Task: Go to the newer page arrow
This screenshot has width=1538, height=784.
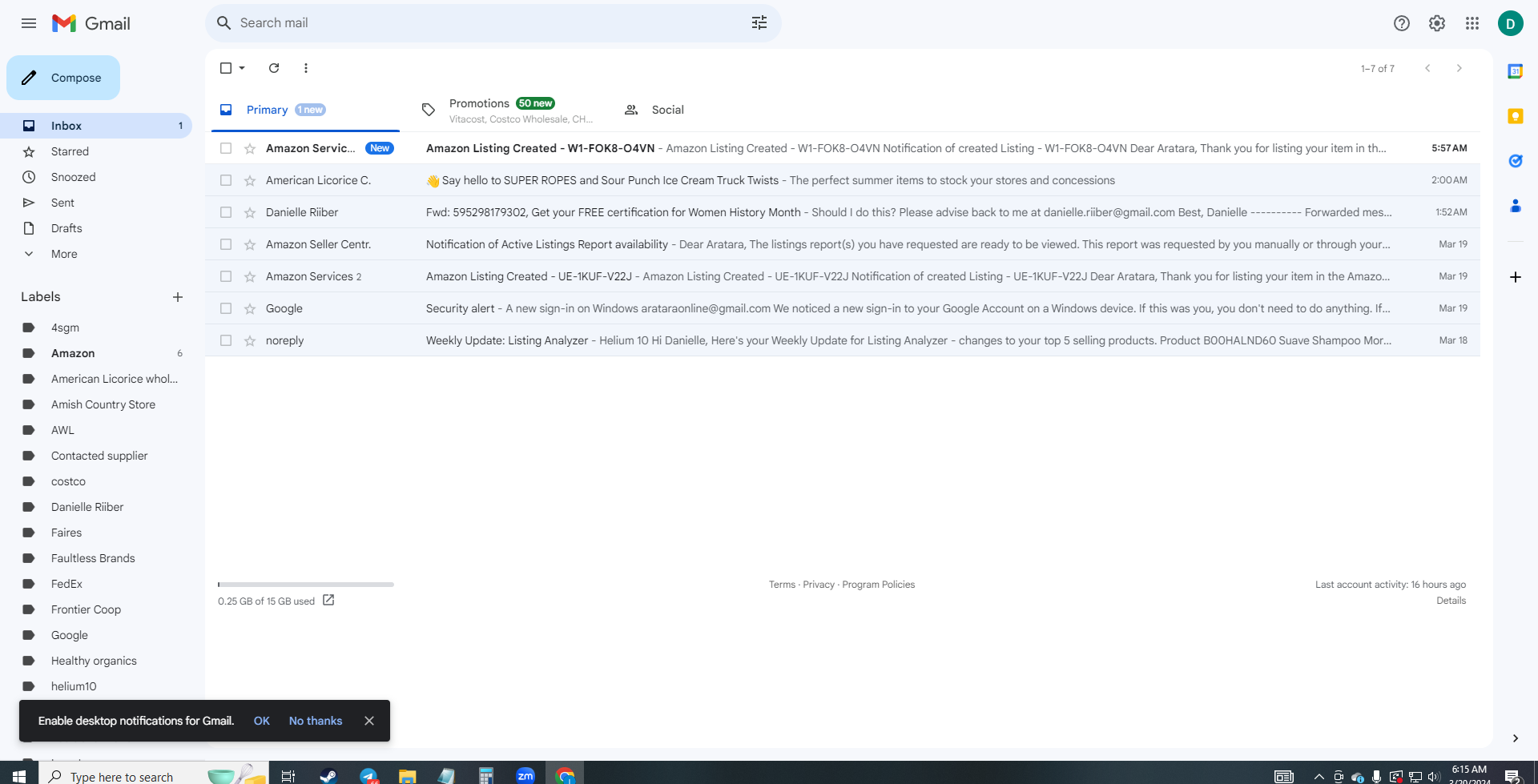Action: pos(1427,68)
